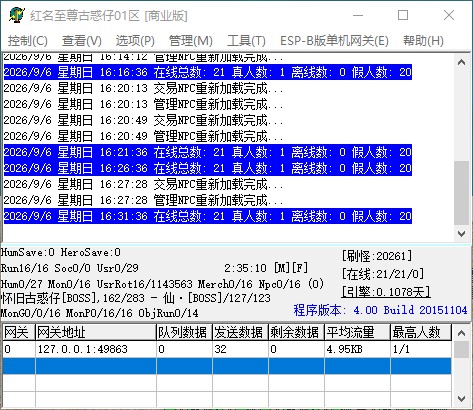Select the 16:27:28 交易NPC重新加载完成 log line

tap(143, 184)
